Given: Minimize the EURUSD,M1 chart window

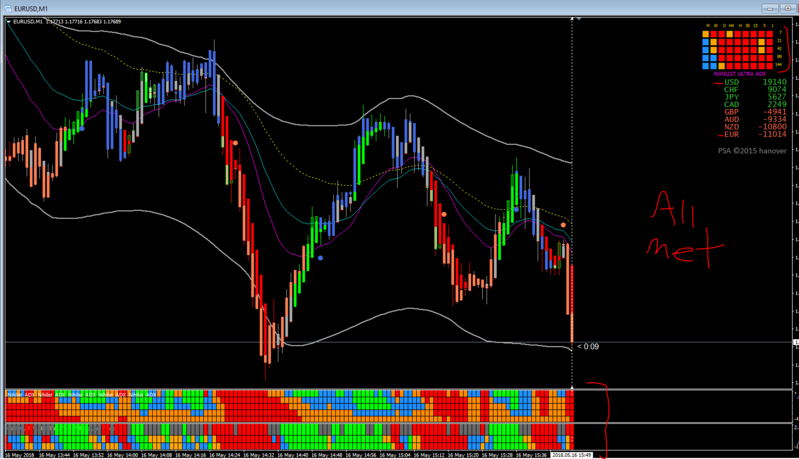Looking at the screenshot, I should pyautogui.click(x=769, y=8).
